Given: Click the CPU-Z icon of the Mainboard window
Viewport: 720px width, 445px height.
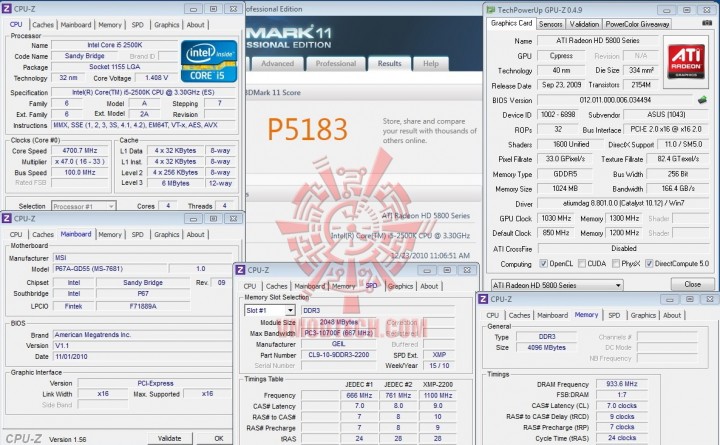Looking at the screenshot, I should (x=7, y=218).
